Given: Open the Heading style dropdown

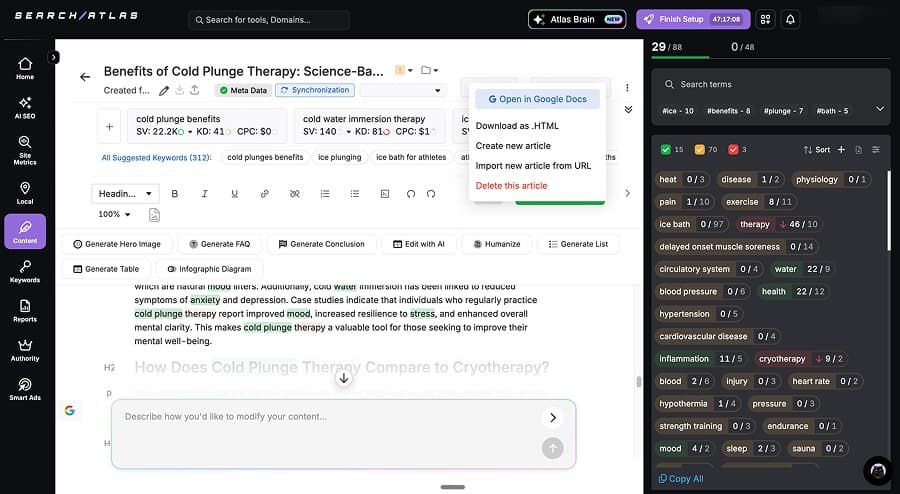Looking at the screenshot, I should click(x=125, y=194).
